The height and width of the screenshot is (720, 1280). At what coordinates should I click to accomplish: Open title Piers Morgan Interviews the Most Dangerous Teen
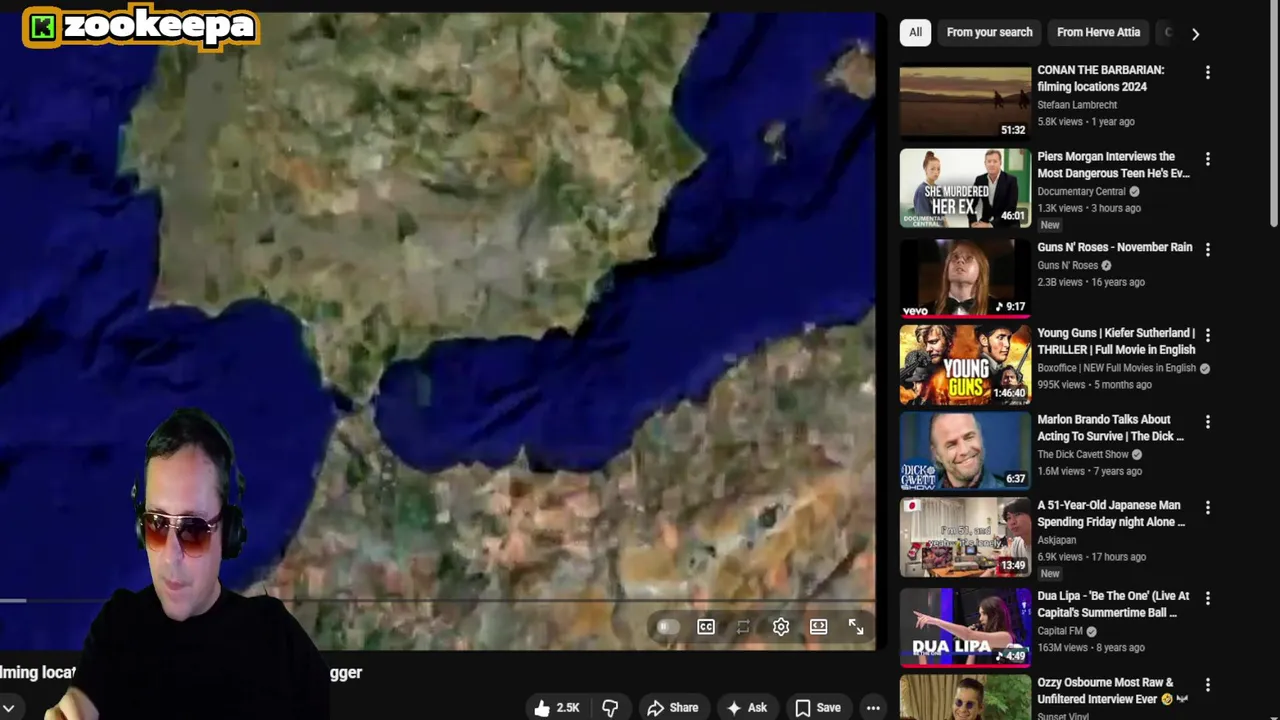[1113, 165]
